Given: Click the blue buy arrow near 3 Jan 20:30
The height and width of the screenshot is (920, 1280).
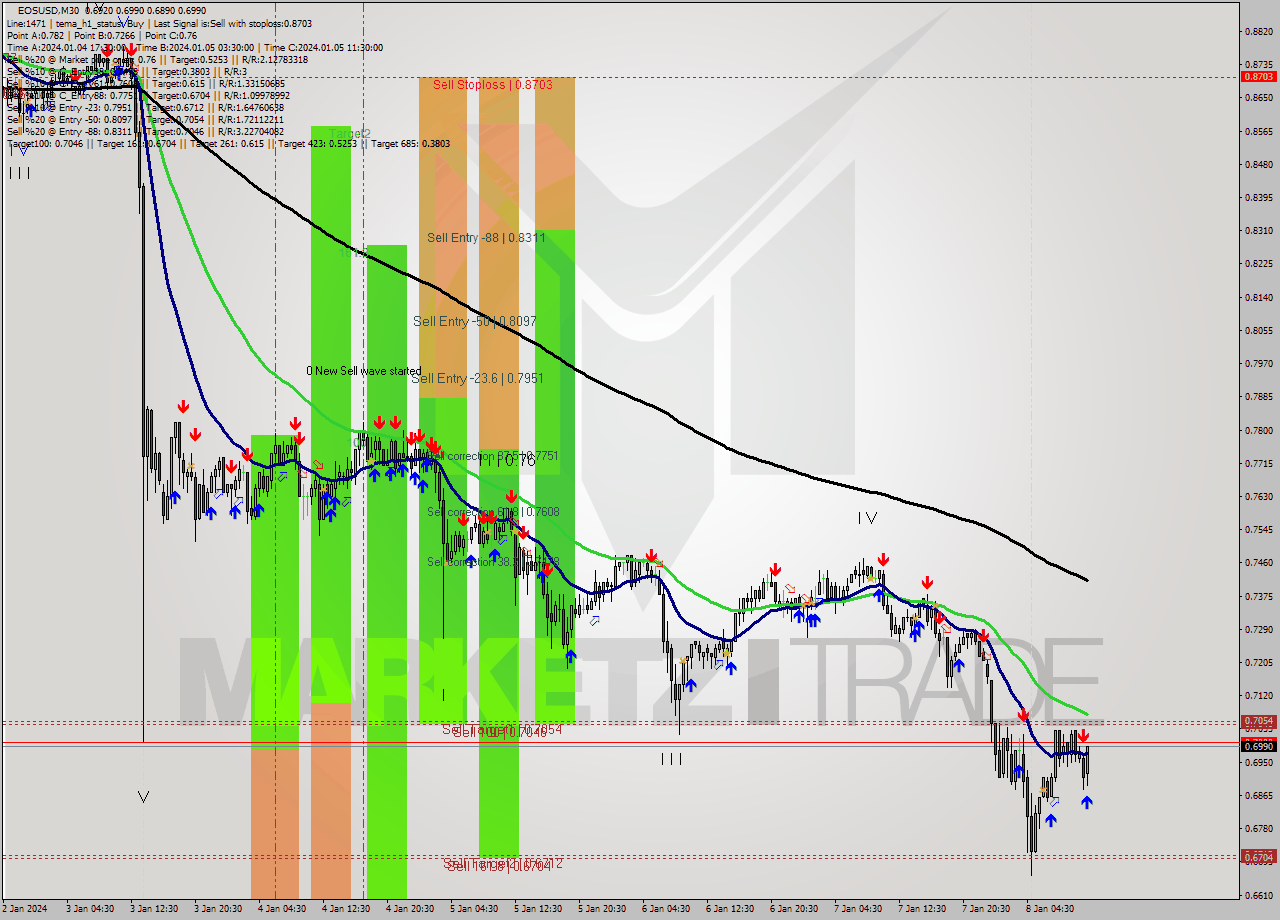Looking at the screenshot, I should [x=211, y=512].
